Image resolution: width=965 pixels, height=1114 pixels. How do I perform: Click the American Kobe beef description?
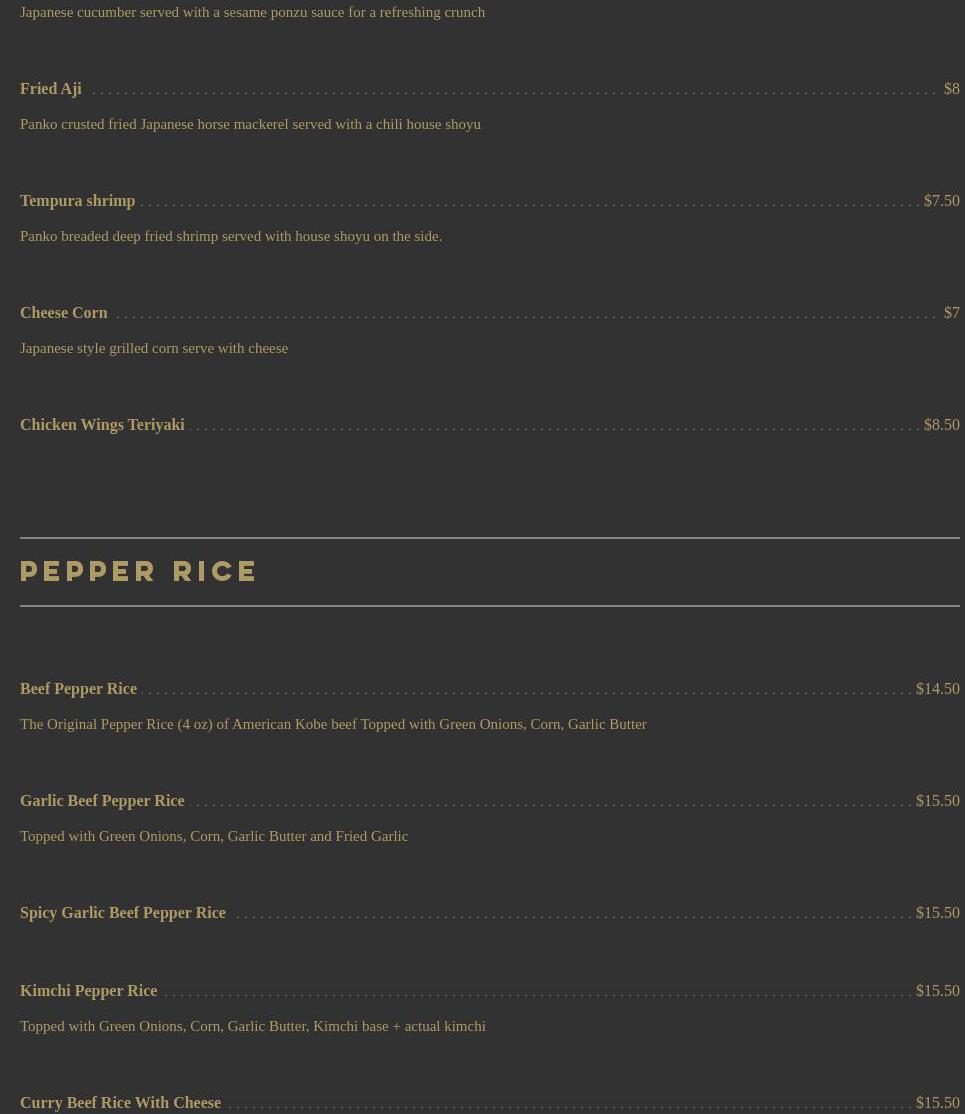click(333, 724)
